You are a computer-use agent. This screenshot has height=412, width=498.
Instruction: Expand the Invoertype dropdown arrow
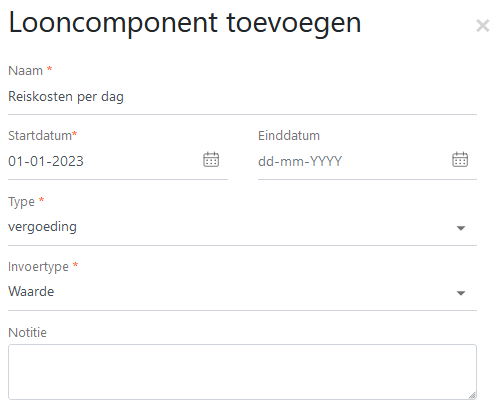pos(461,293)
